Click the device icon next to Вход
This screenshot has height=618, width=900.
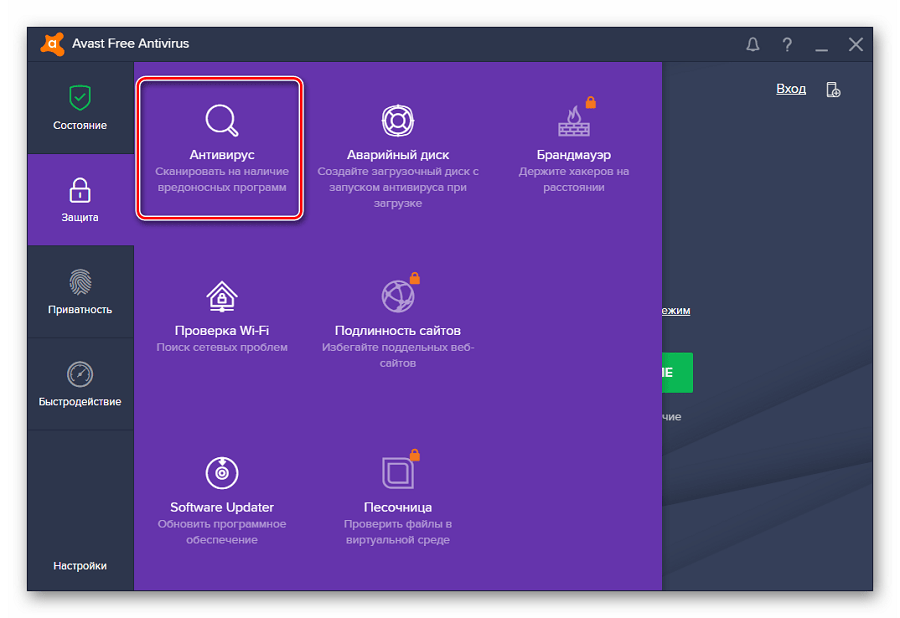833,89
